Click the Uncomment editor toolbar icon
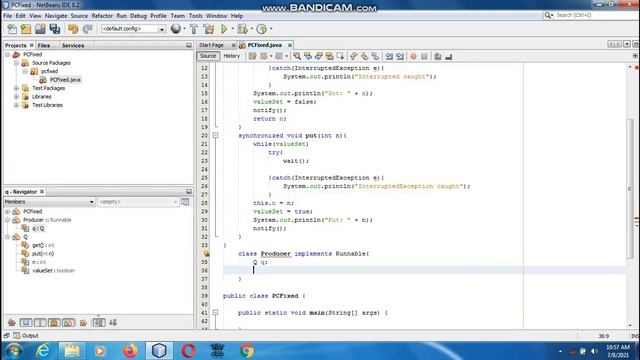 coord(449,56)
